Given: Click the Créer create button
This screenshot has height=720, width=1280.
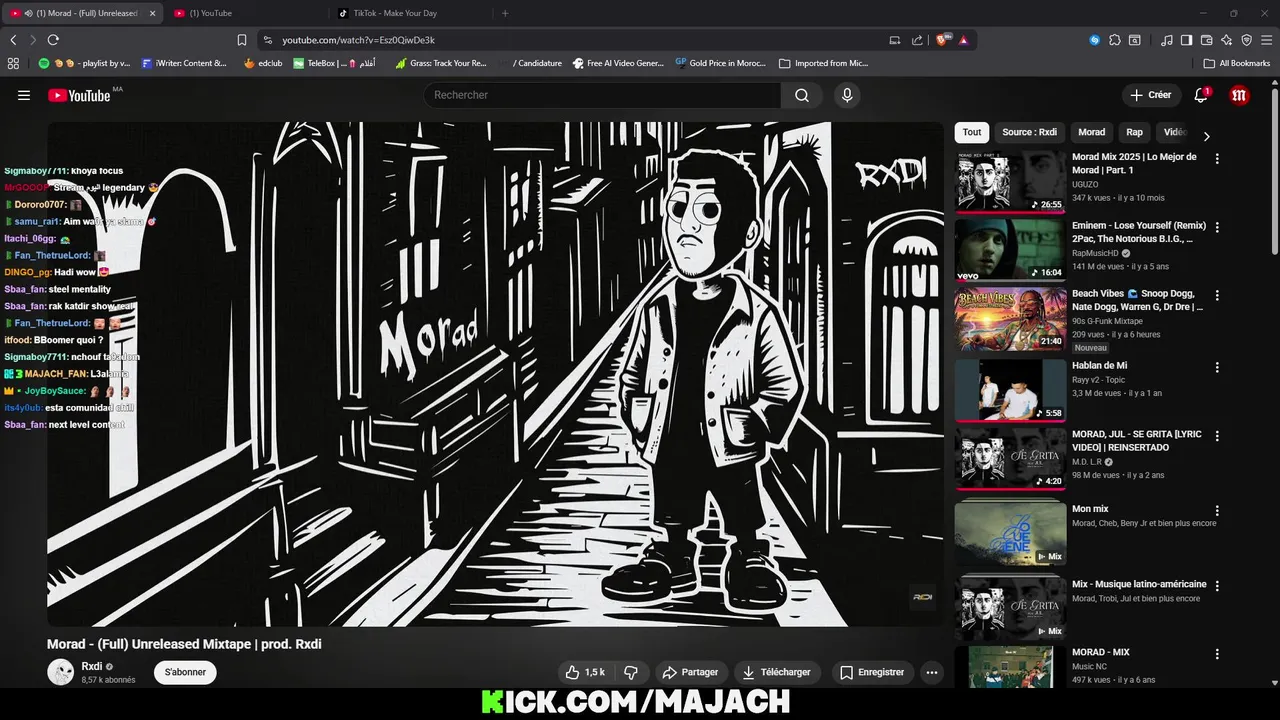Looking at the screenshot, I should (x=1150, y=95).
